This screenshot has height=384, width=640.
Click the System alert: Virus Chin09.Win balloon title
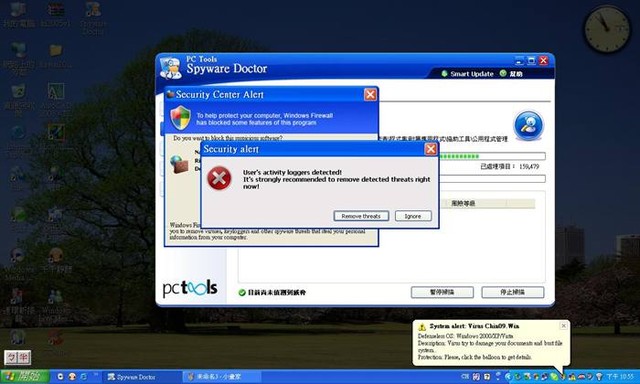pyautogui.click(x=474, y=326)
